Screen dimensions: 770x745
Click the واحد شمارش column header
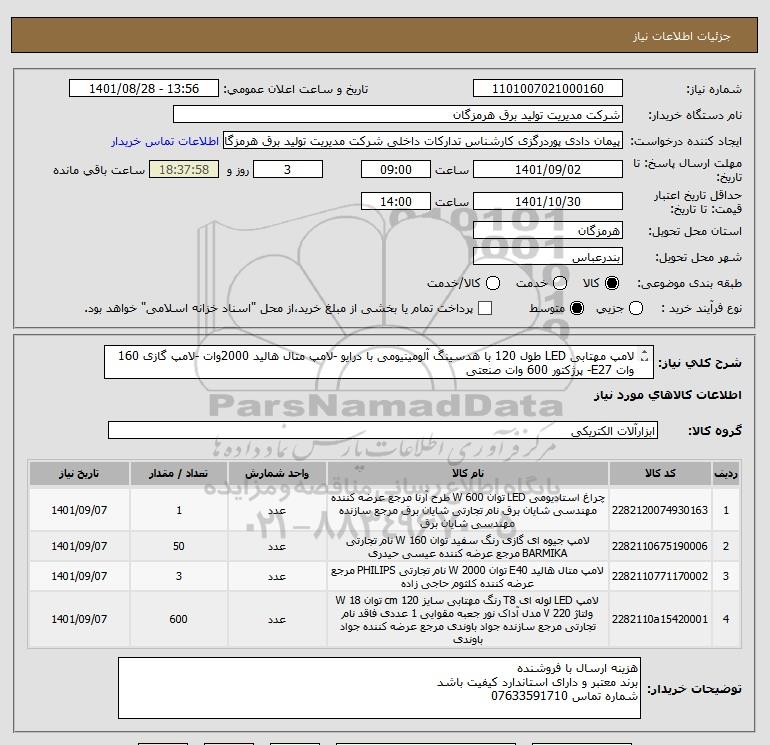(x=276, y=473)
